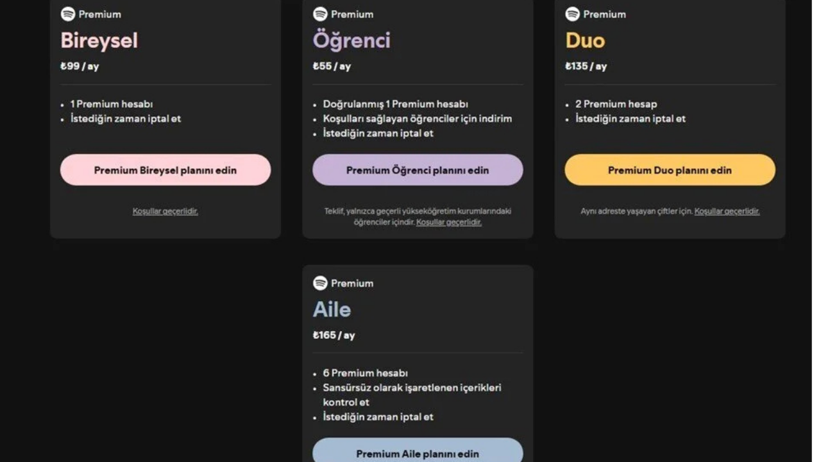Click the Spotify logo on the Aile card
This screenshot has height=462, width=820.
click(x=320, y=283)
